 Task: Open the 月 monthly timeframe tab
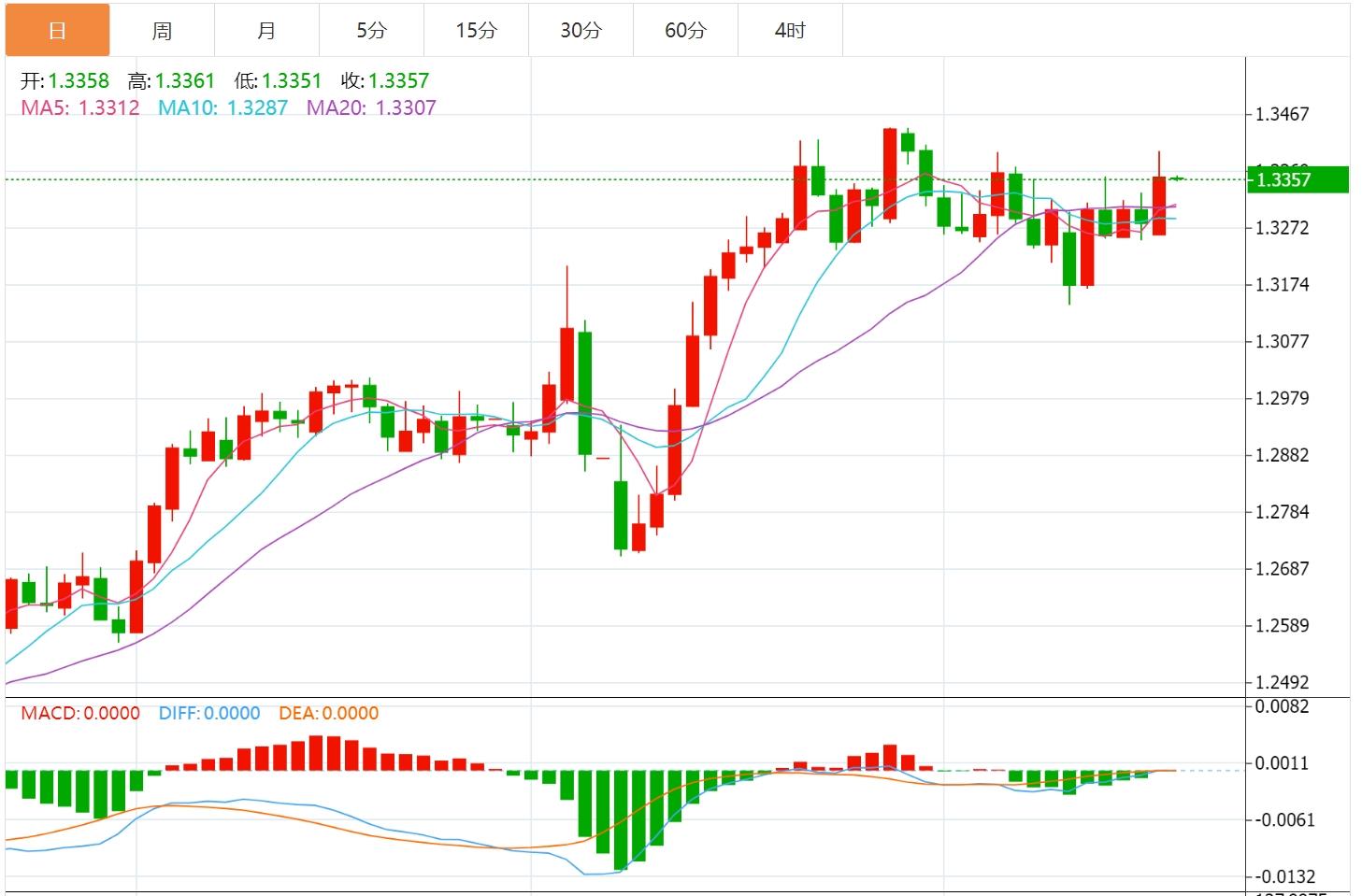[x=266, y=31]
